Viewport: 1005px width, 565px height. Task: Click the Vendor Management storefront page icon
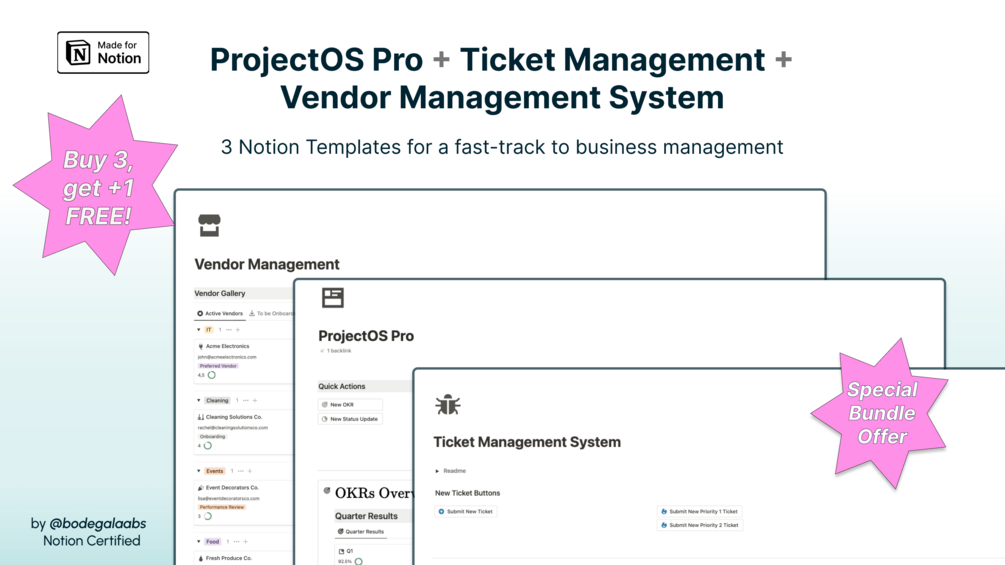209,225
